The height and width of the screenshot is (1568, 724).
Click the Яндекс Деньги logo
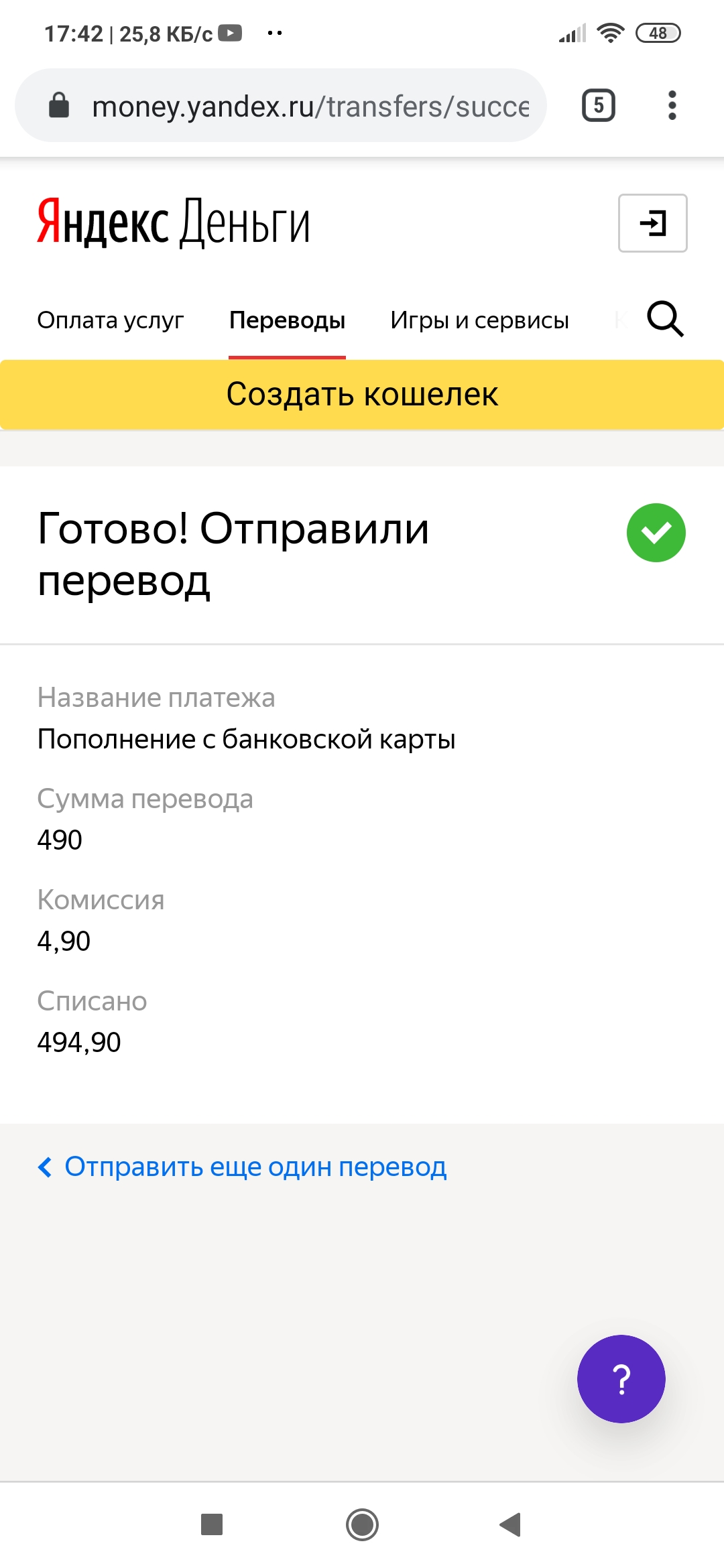coord(173,222)
